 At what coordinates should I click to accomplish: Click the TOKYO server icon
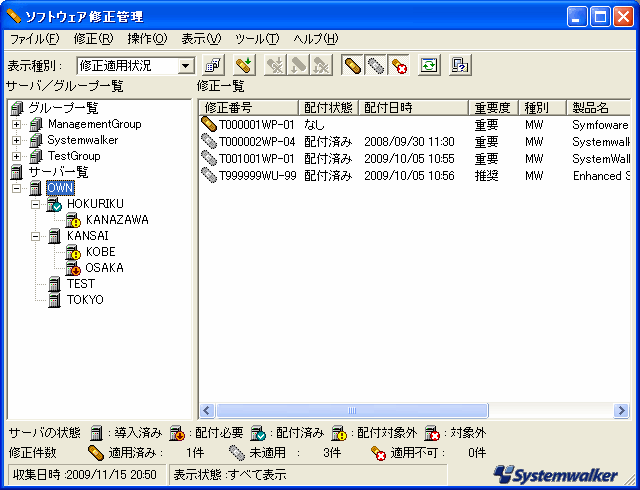click(x=55, y=300)
